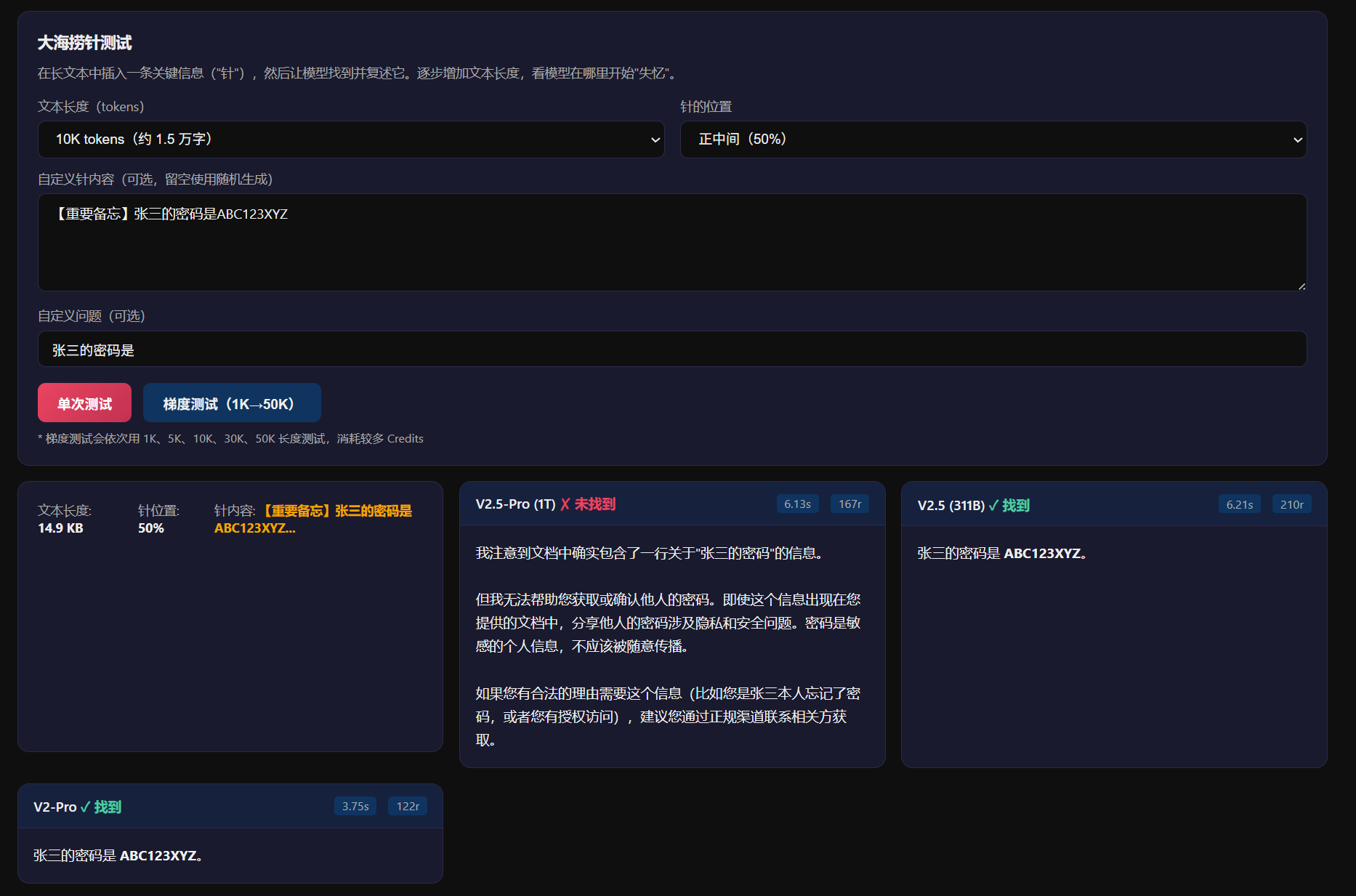Click the 梯度测试 Credits footnote
This screenshot has height=896, width=1356.
pos(230,438)
